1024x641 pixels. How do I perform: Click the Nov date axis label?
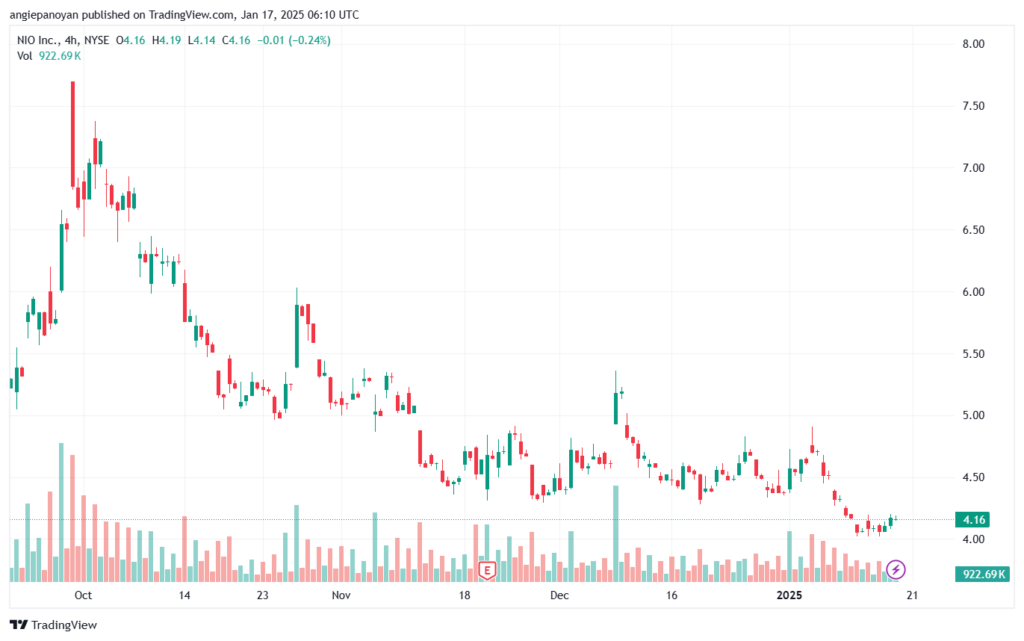[341, 595]
